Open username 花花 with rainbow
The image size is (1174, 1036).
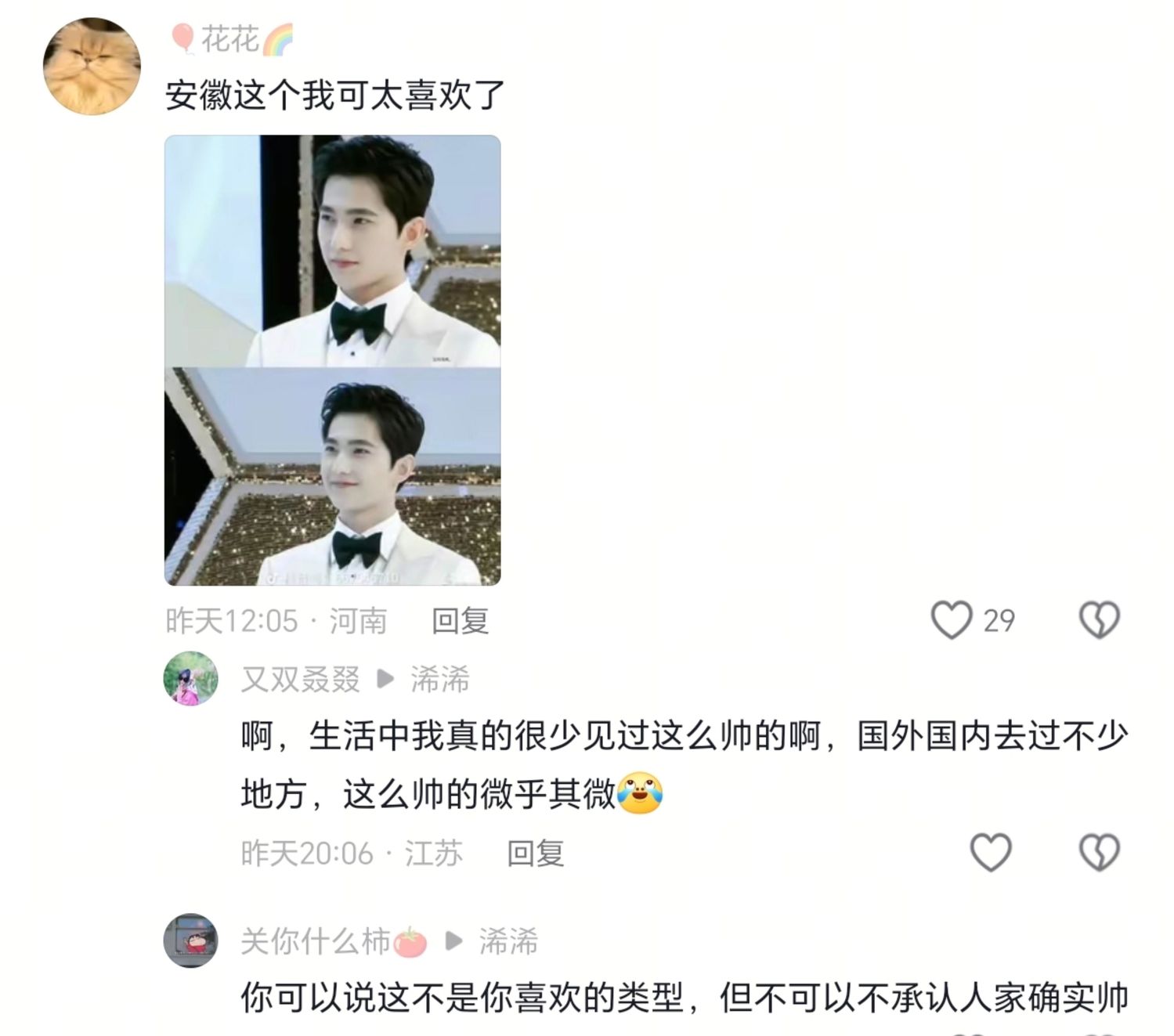[231, 39]
